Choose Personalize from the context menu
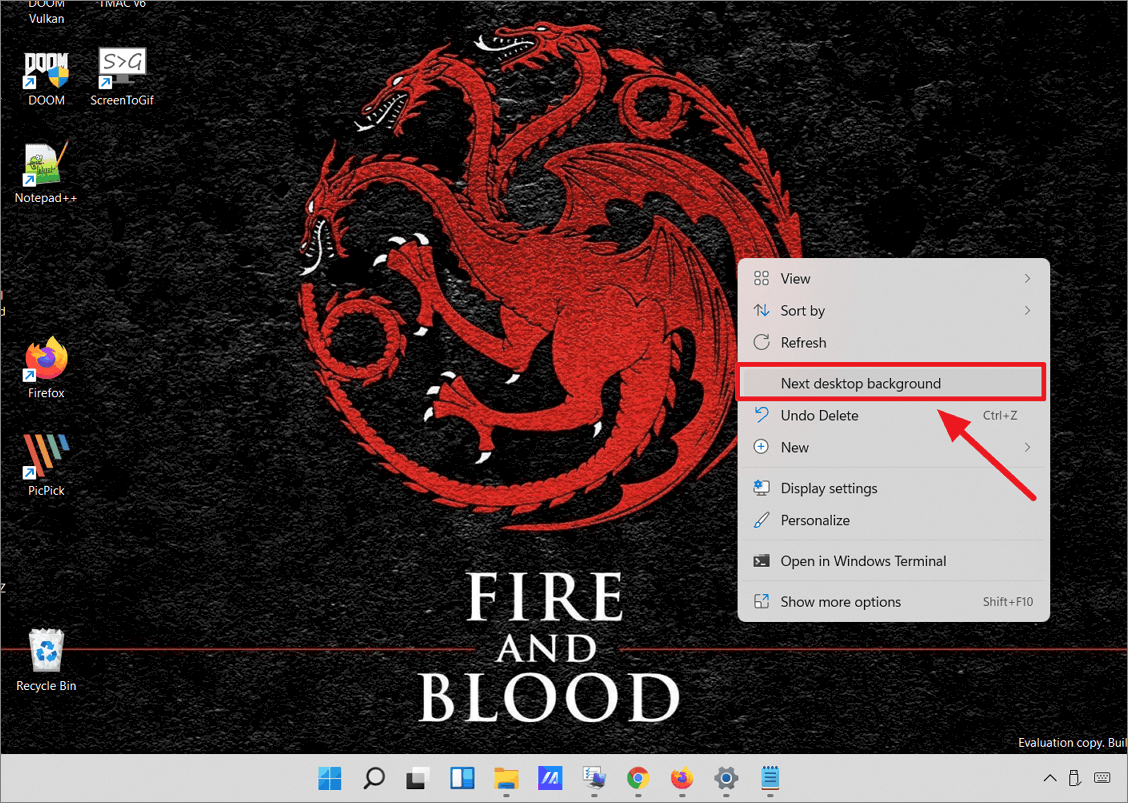This screenshot has width=1128, height=803. point(893,520)
